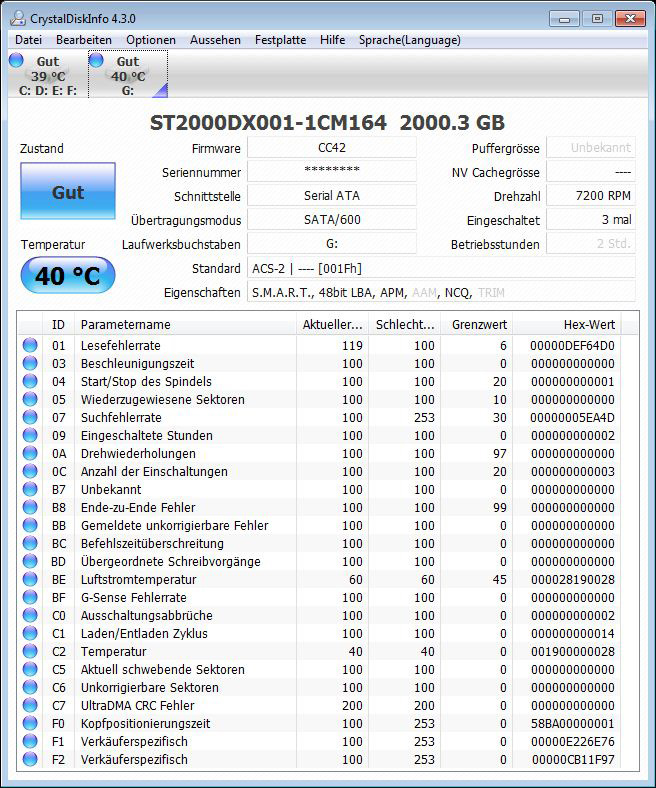The image size is (656, 788).
Task: Click the 40 °C temperature display
Action: [x=68, y=275]
